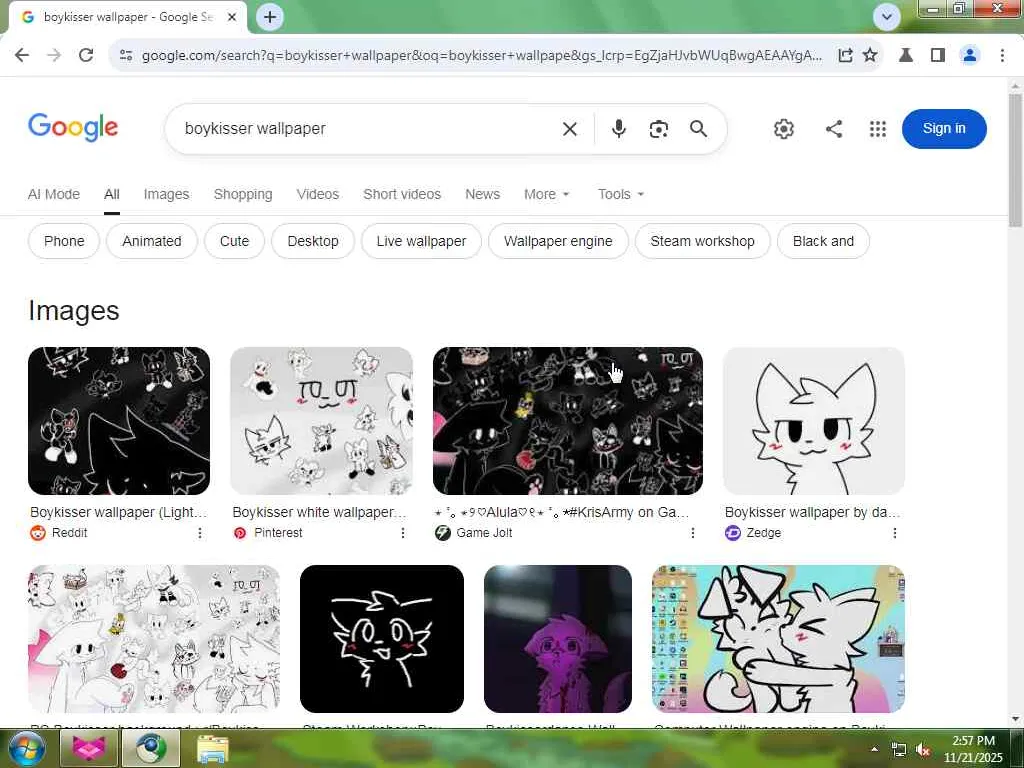Search by voice microphone icon
1024x768 pixels.
618,129
